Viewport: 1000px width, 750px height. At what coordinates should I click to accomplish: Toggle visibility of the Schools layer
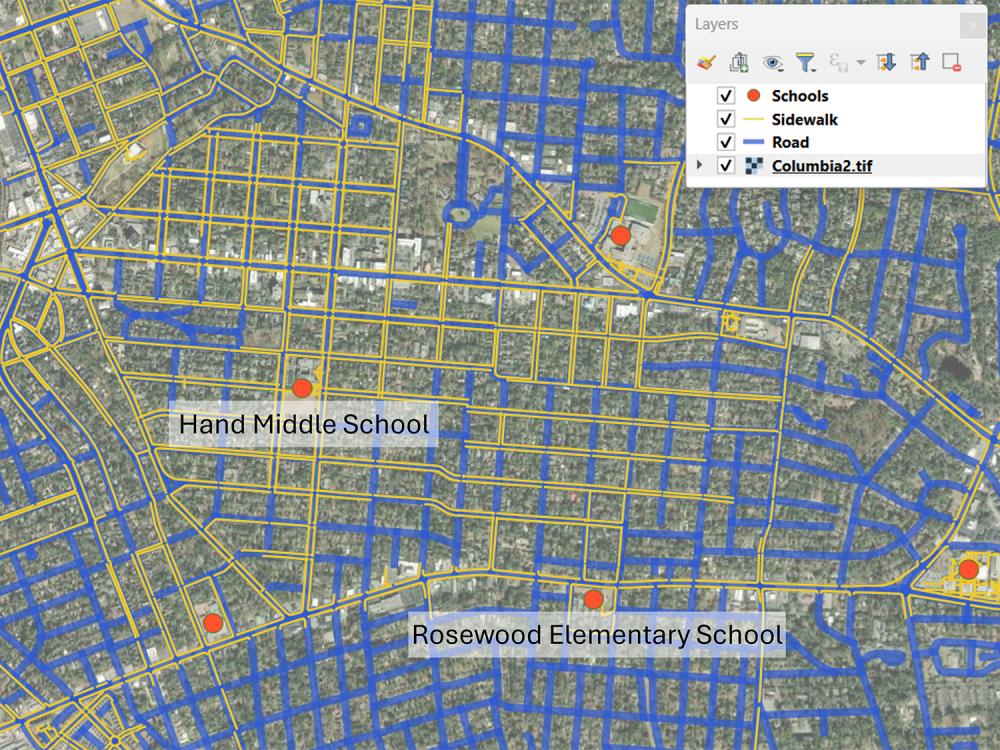click(x=725, y=95)
